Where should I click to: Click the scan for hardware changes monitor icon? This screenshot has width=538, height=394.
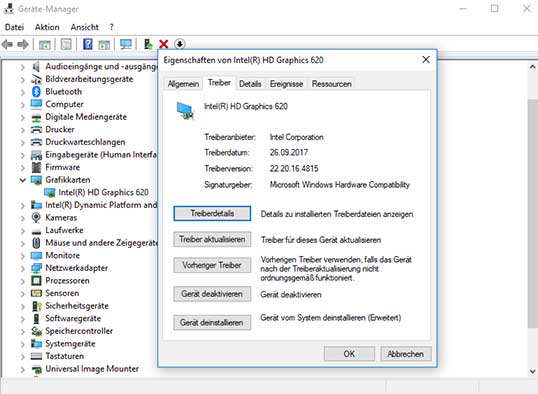126,44
